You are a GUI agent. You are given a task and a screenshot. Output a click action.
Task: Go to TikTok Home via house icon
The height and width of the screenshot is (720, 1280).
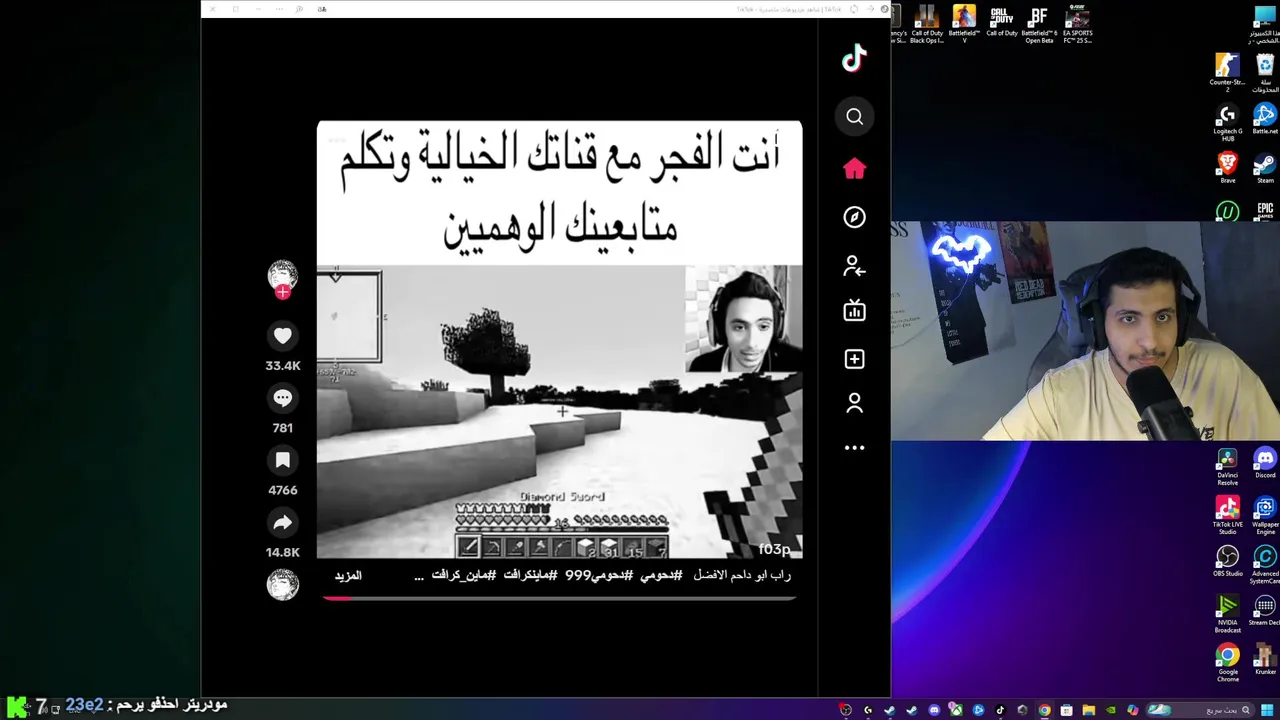[x=854, y=169]
